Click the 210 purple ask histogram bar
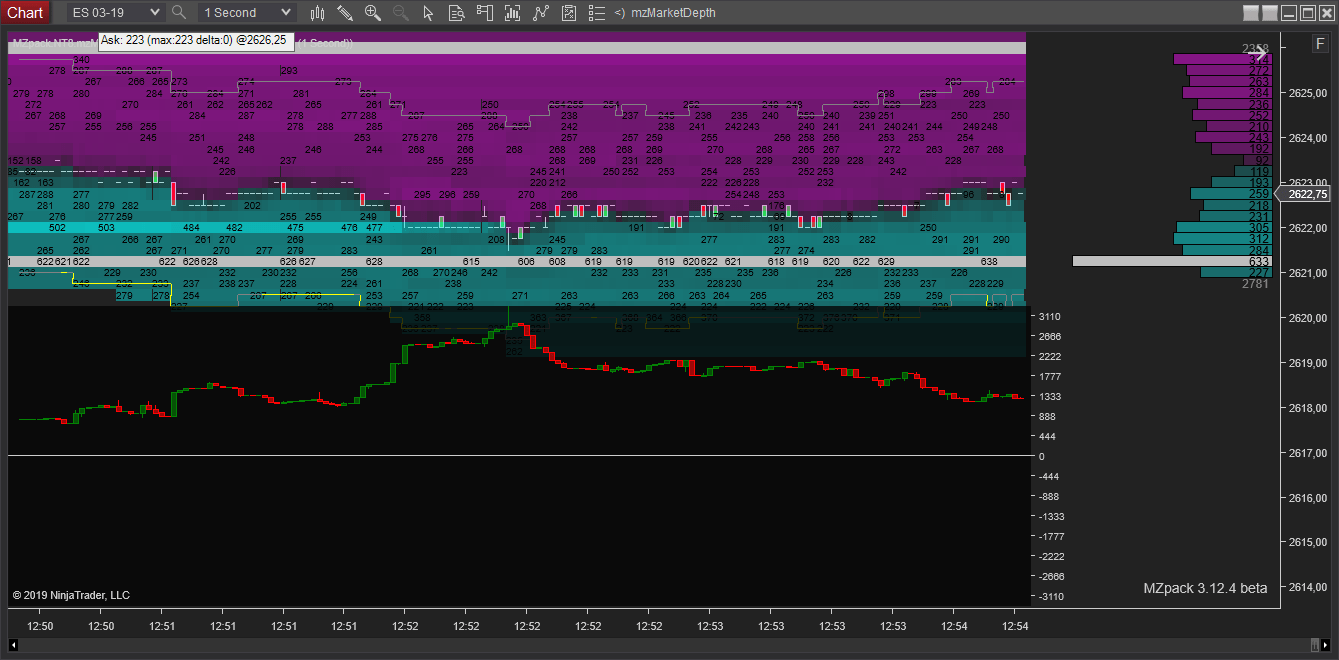 pyautogui.click(x=1237, y=127)
